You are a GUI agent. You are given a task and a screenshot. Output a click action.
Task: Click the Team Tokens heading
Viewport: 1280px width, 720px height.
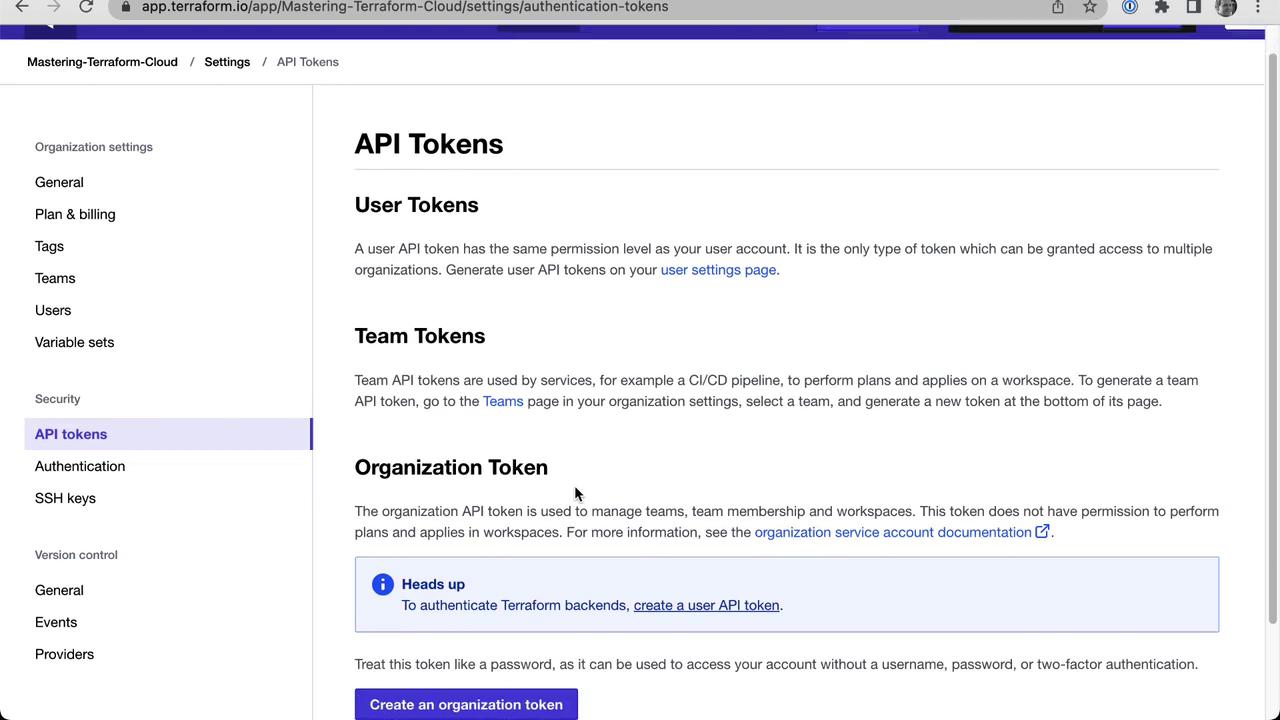pyautogui.click(x=420, y=336)
